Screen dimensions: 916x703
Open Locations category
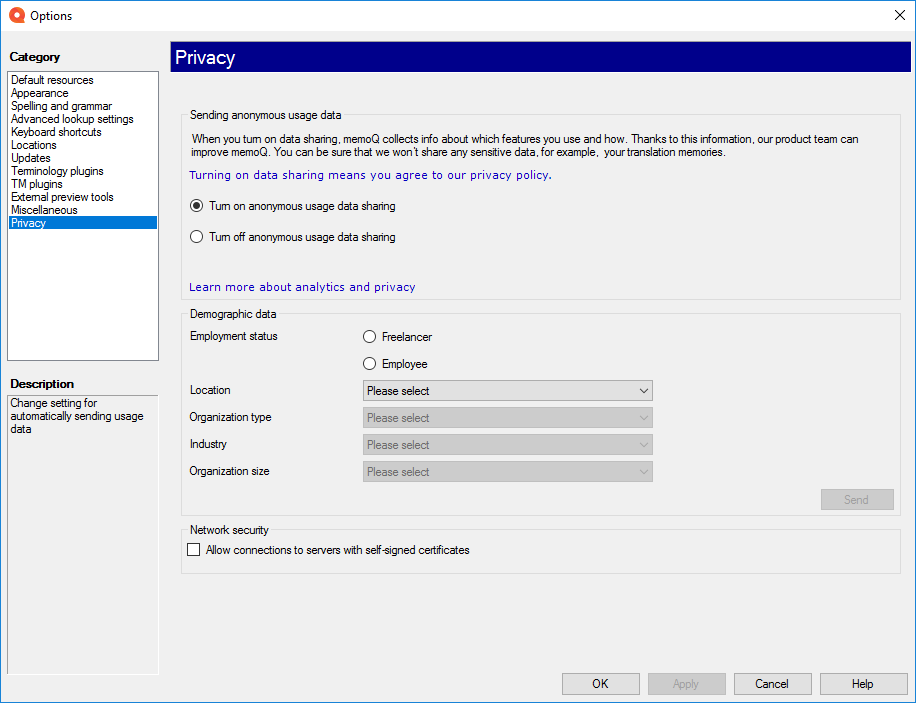tap(83, 145)
